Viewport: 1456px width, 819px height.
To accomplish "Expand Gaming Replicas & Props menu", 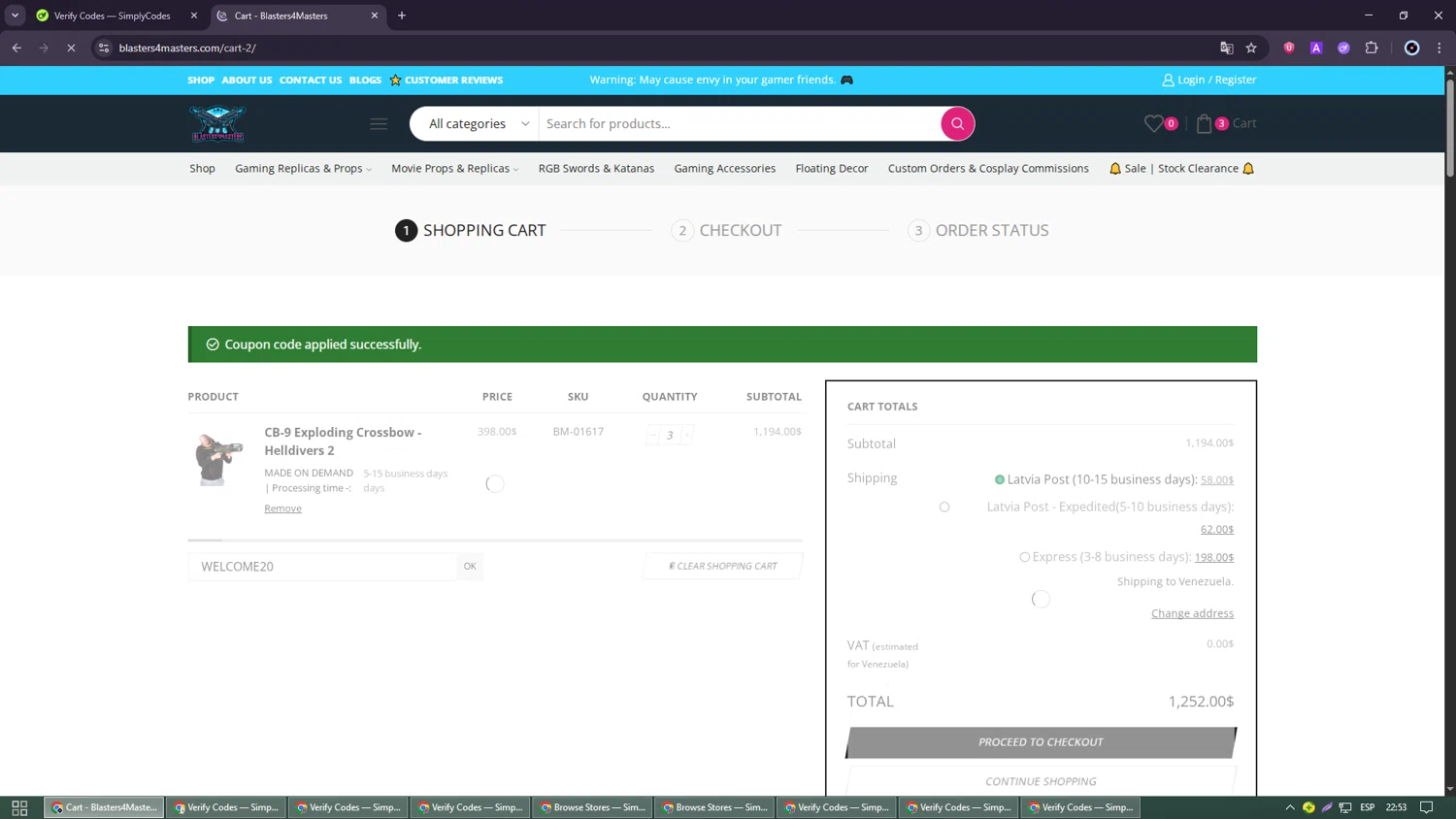I will 303,169.
